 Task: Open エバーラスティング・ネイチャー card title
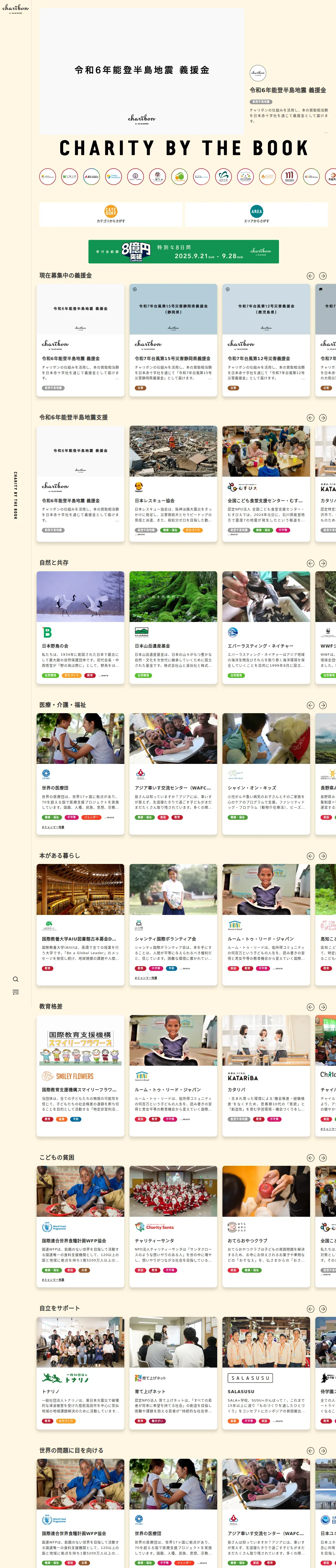[x=260, y=646]
